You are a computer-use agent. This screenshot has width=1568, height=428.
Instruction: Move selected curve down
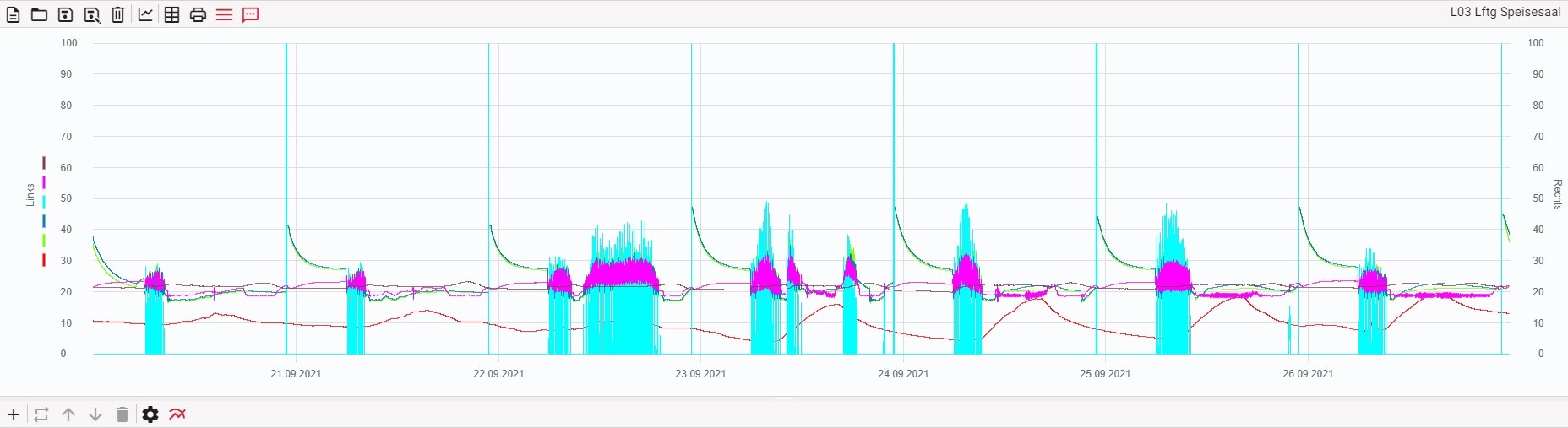point(95,414)
